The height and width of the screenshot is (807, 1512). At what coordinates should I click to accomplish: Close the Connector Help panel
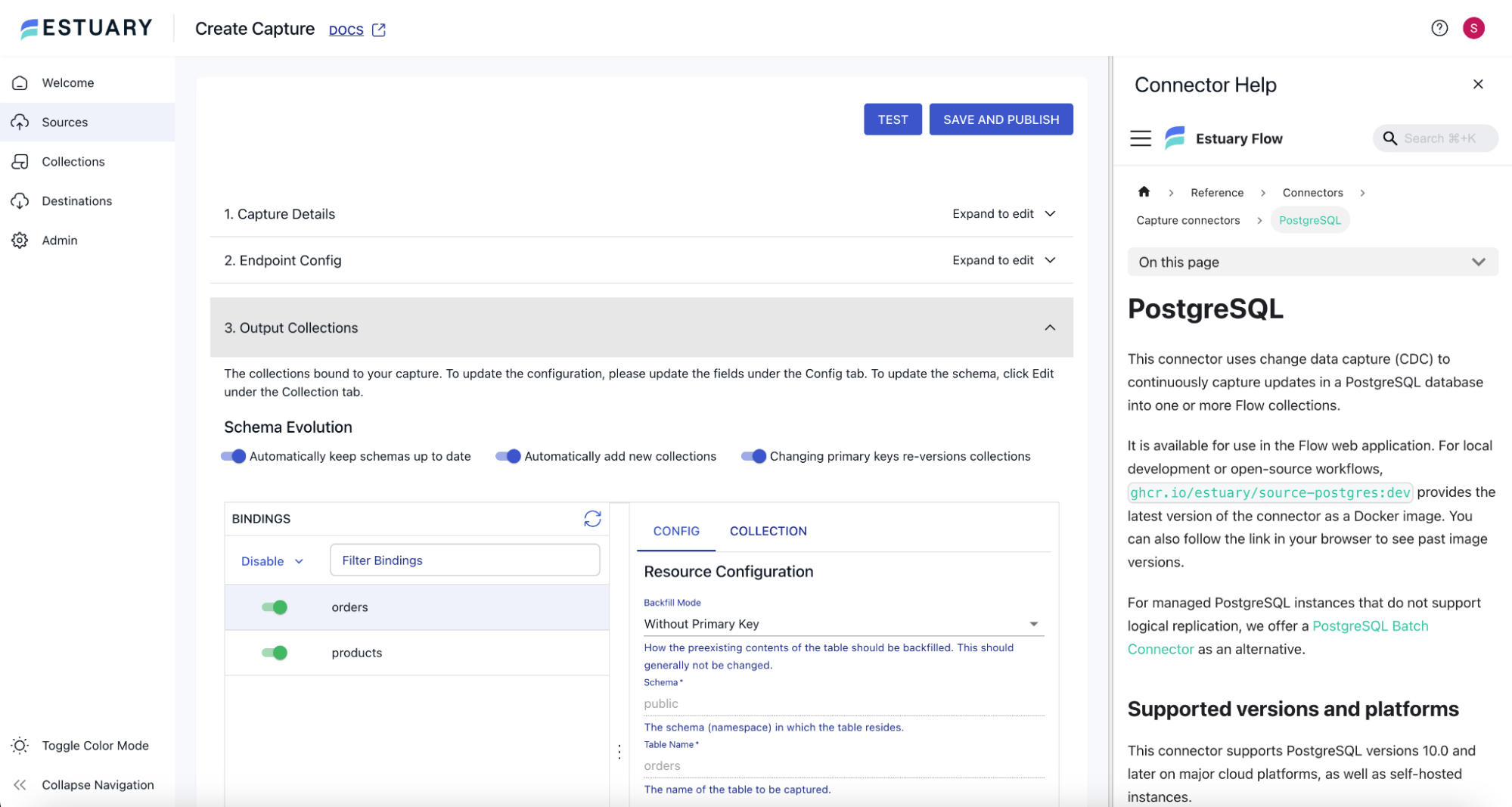pos(1478,84)
